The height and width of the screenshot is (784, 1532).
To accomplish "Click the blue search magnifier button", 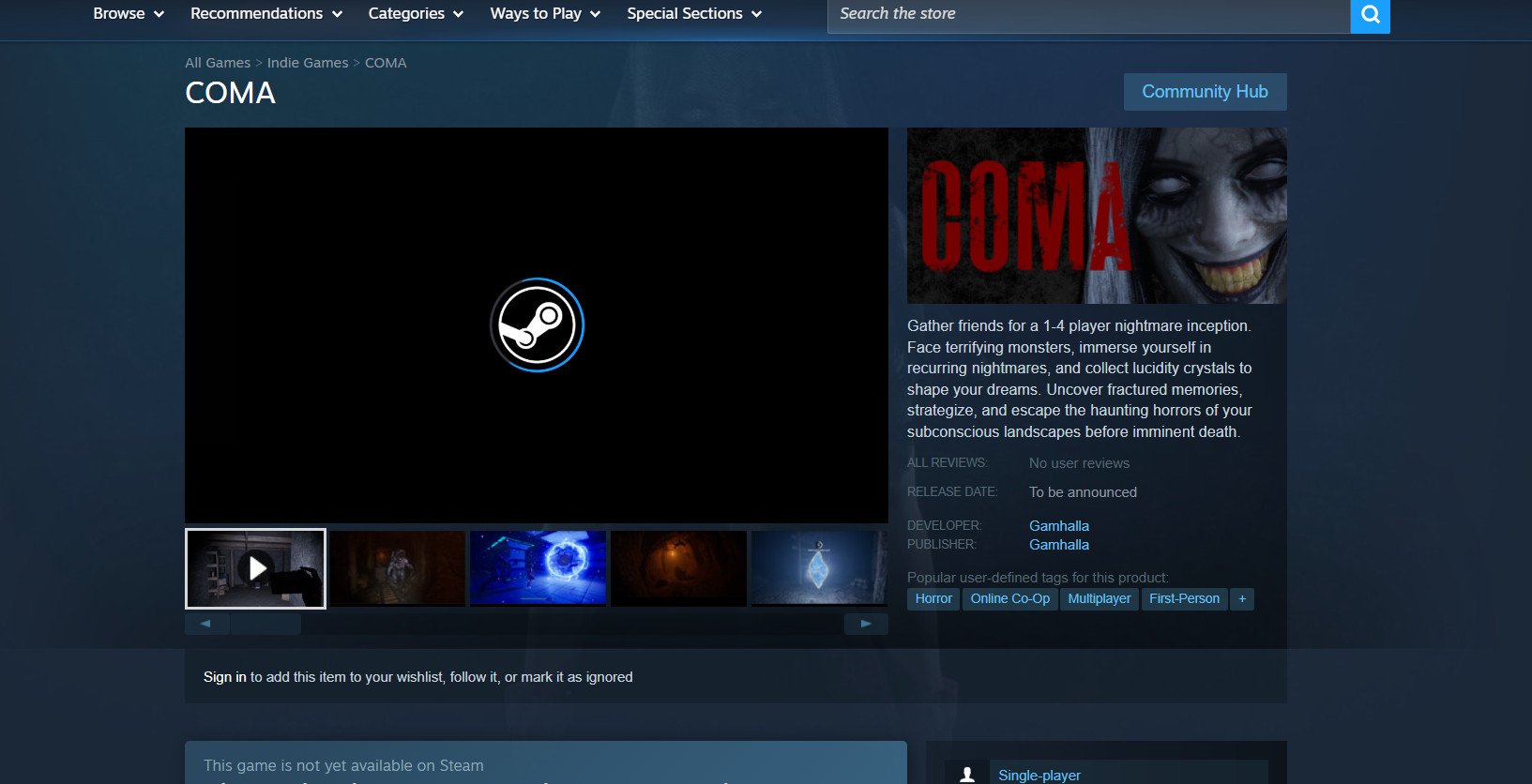I will (1370, 15).
